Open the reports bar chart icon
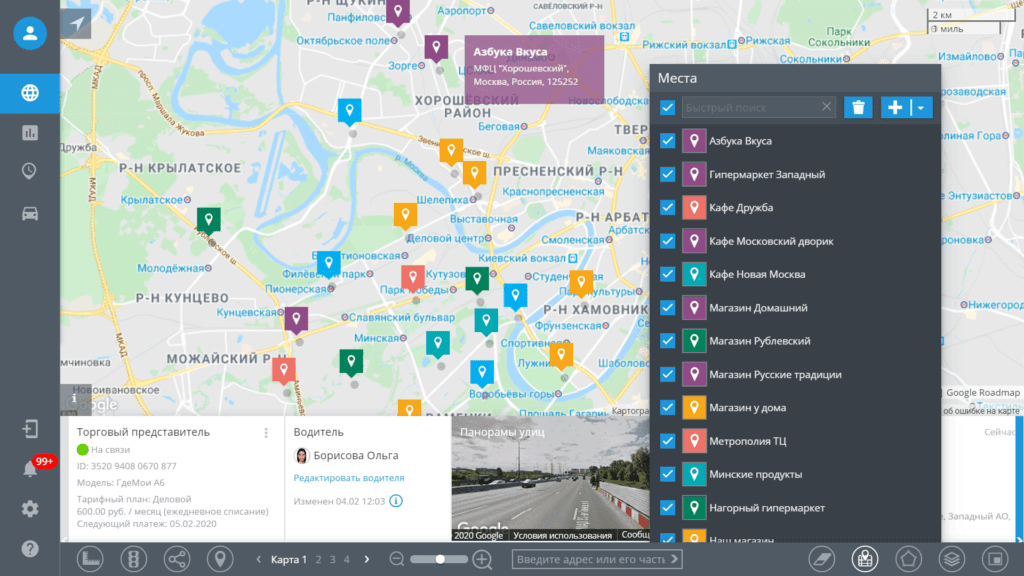The width and height of the screenshot is (1024, 576). pos(30,133)
